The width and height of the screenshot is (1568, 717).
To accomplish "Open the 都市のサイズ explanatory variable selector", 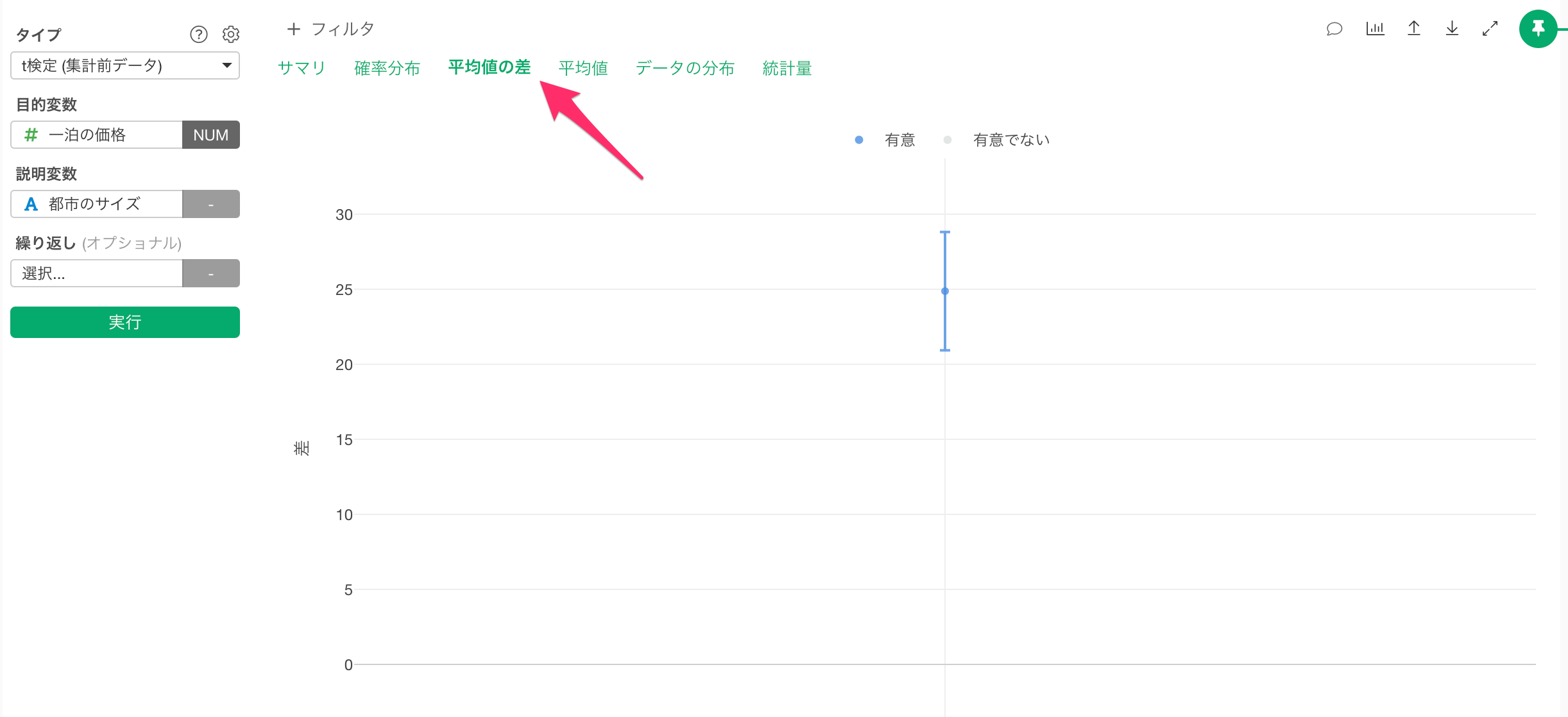I will point(97,204).
